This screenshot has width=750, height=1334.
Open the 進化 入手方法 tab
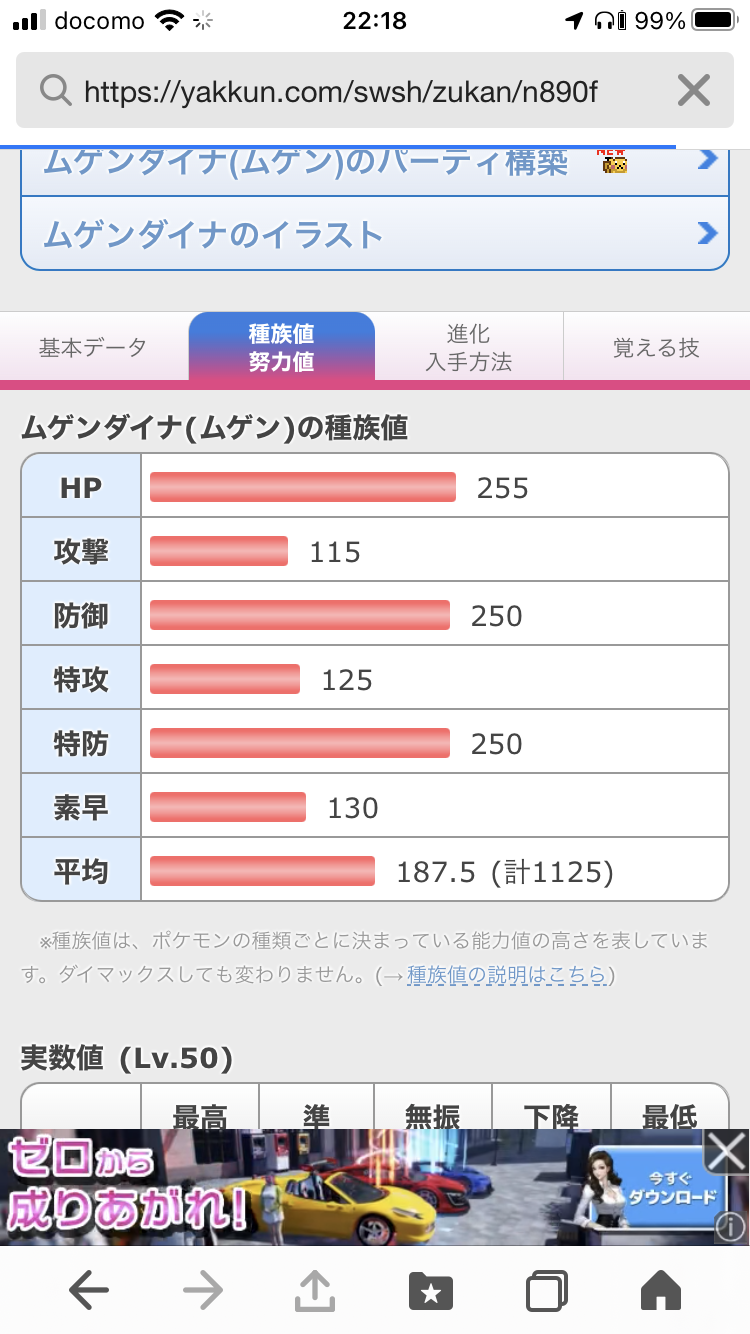pyautogui.click(x=468, y=348)
